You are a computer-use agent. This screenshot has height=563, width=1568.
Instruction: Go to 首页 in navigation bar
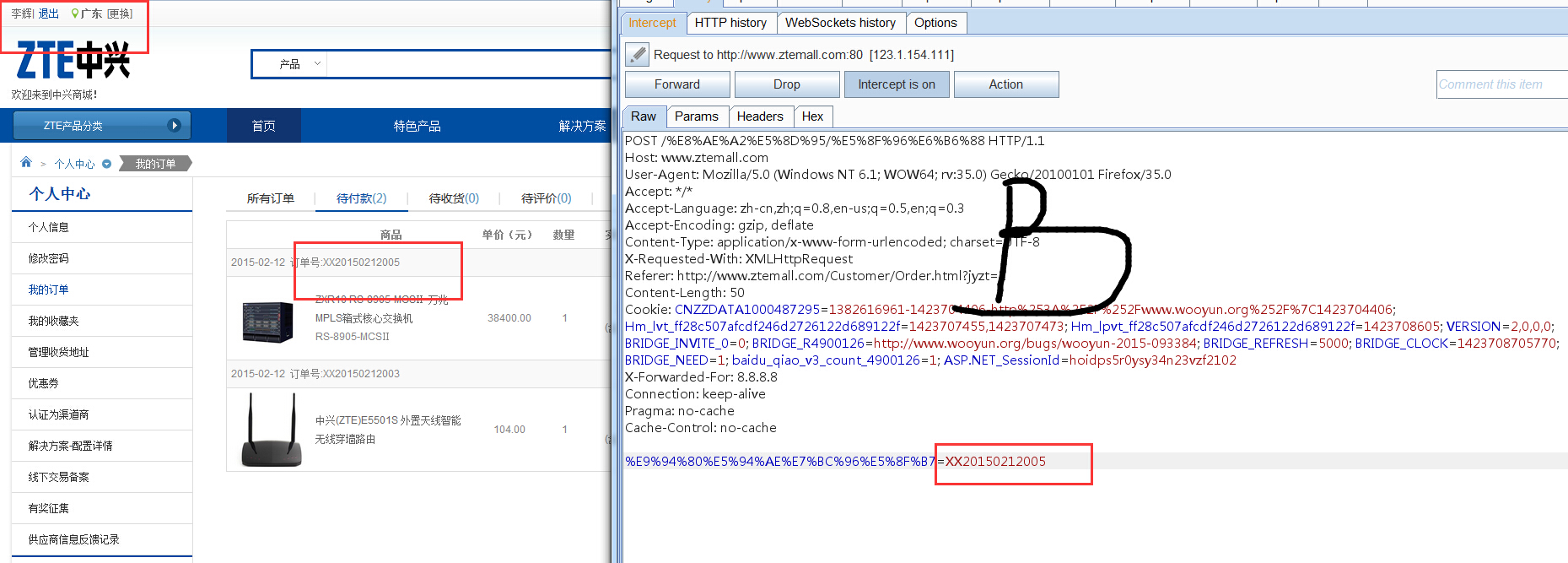(x=264, y=126)
